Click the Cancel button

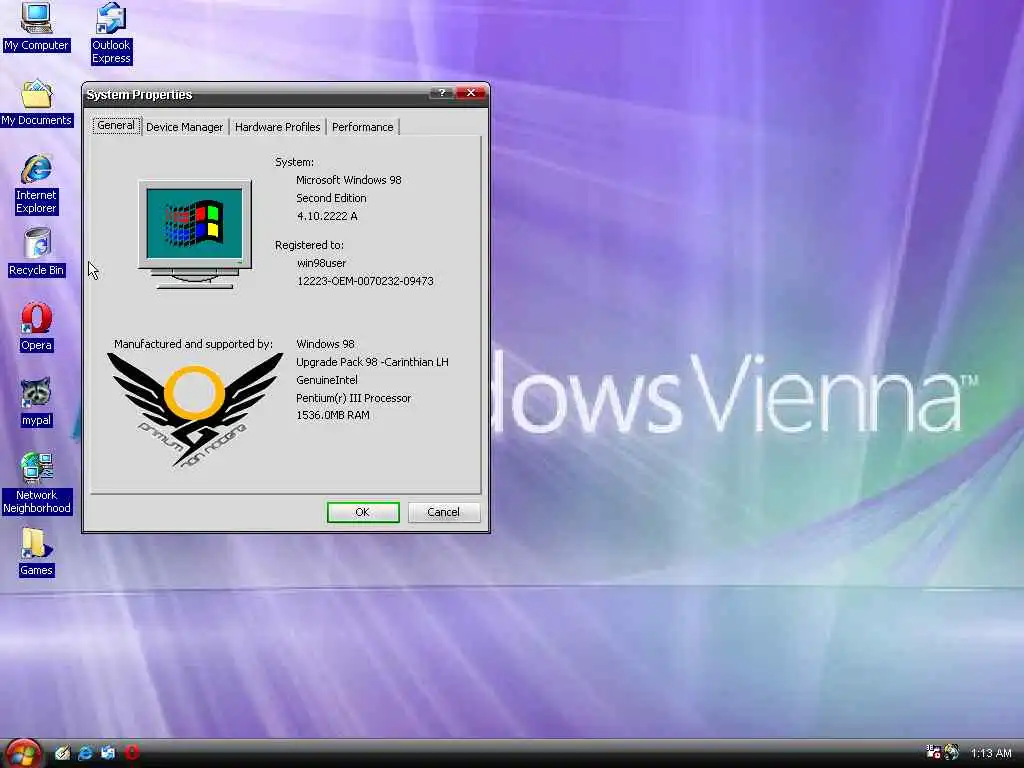pos(443,512)
